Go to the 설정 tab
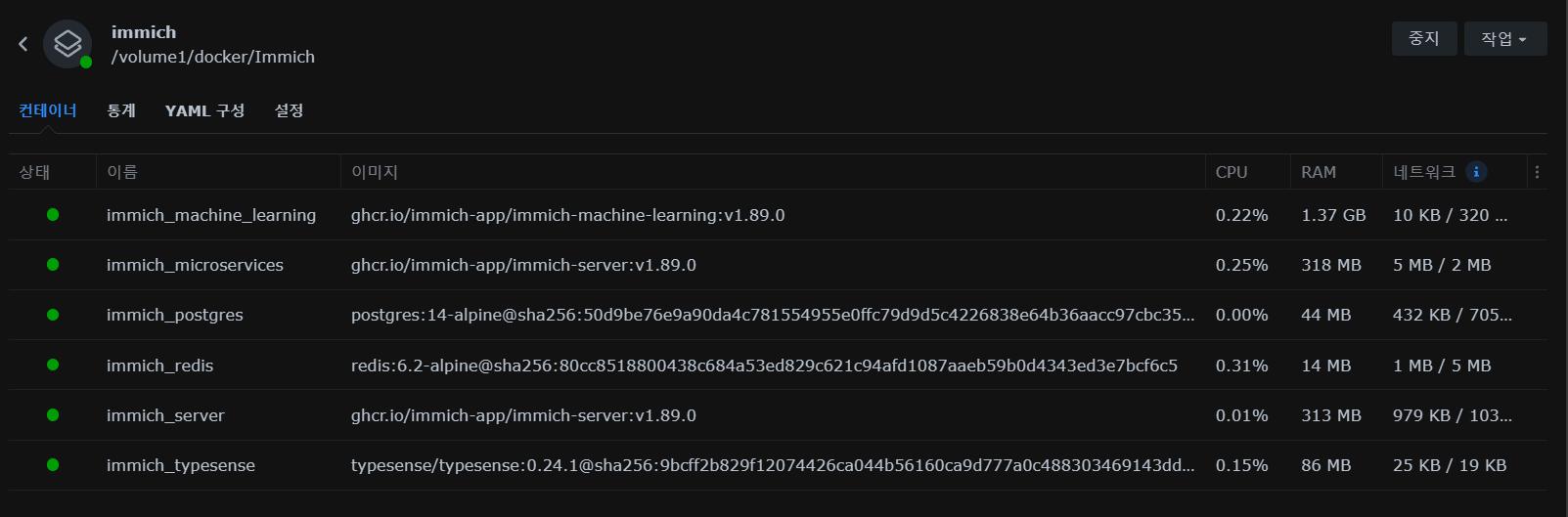 pyautogui.click(x=289, y=110)
